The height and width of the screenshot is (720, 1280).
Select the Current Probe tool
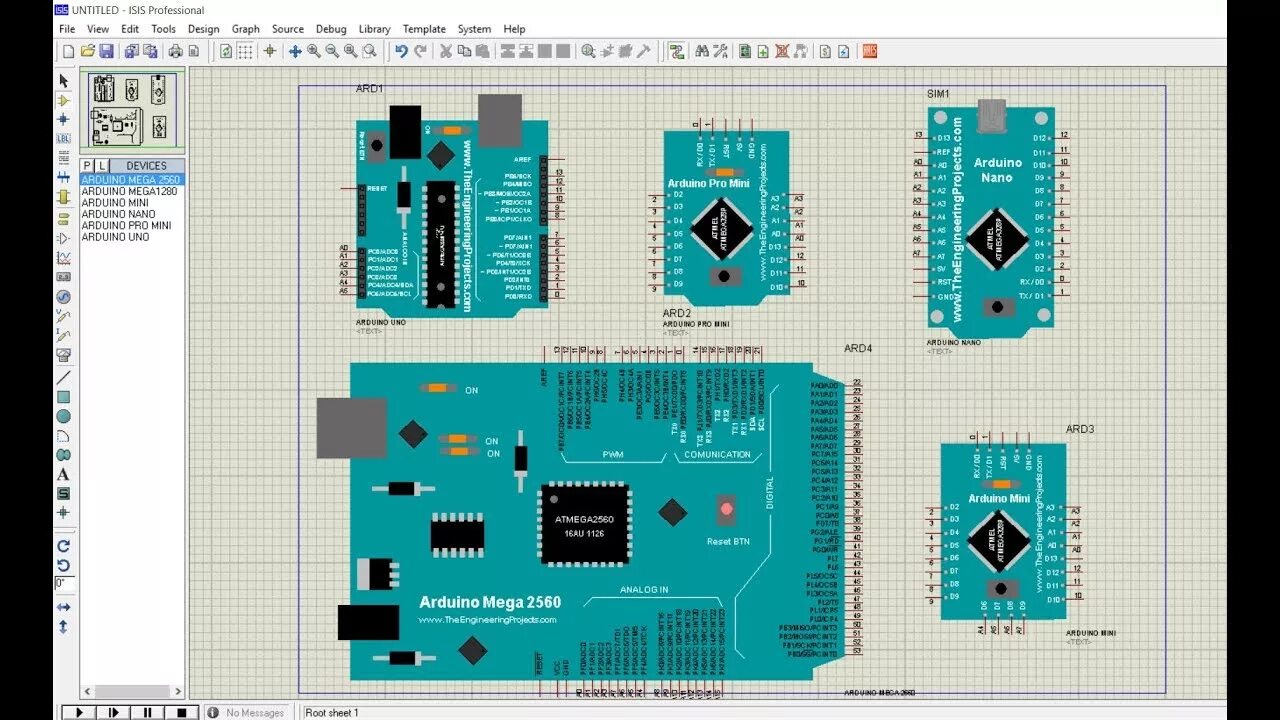64,335
